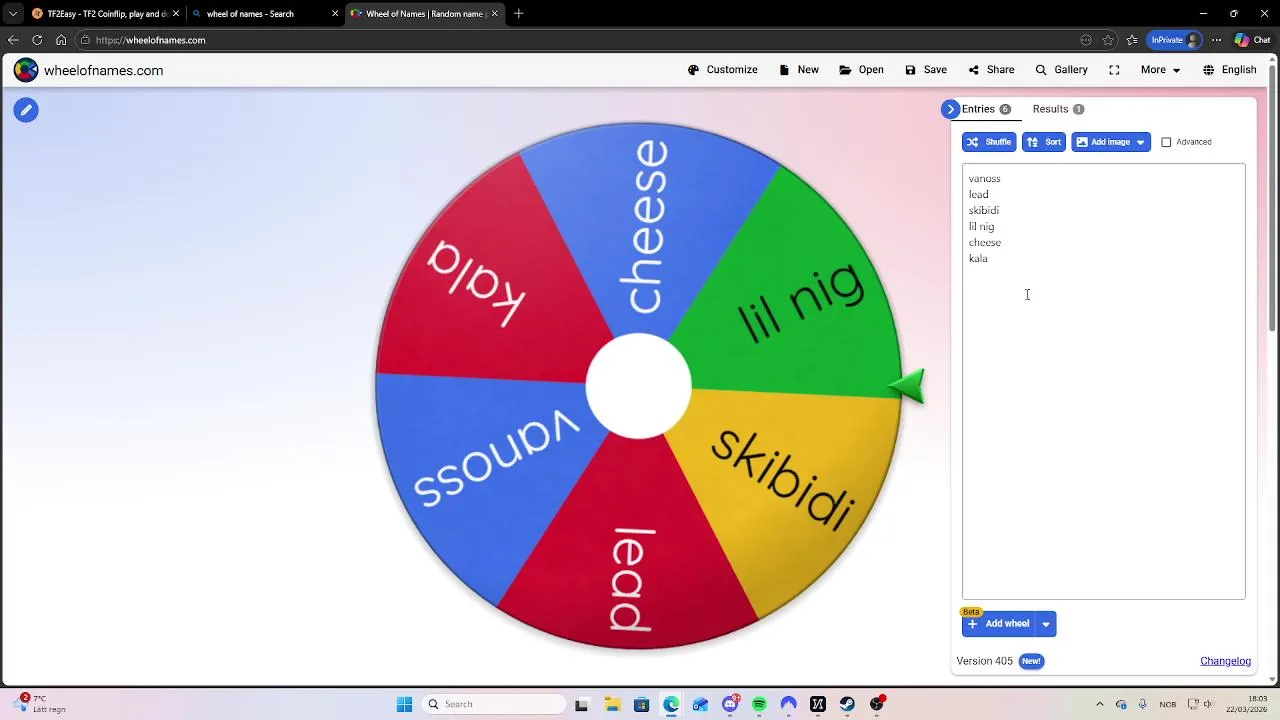The height and width of the screenshot is (720, 1280).
Task: Click the Add image button
Action: pos(1102,142)
